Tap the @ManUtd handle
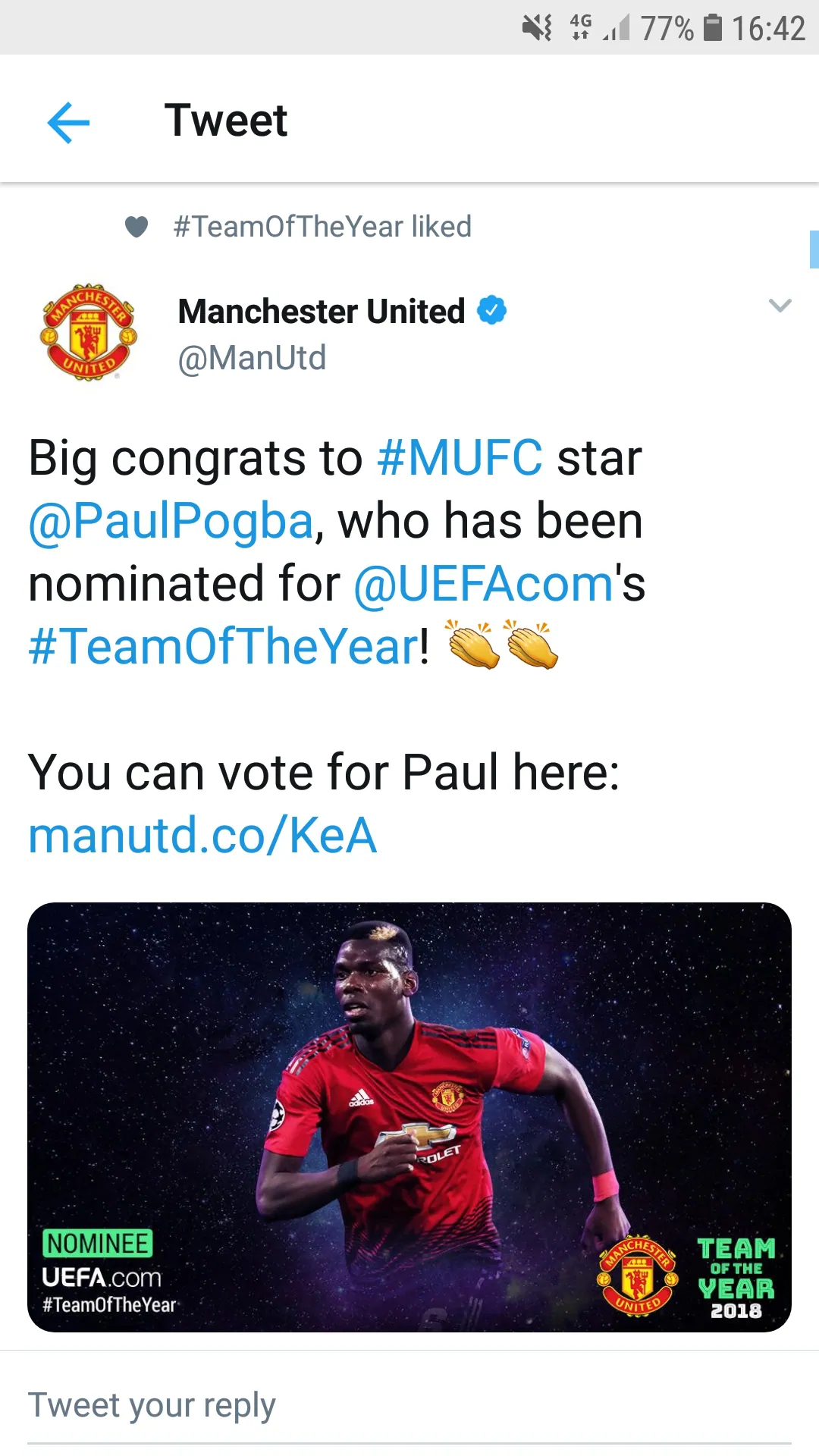Viewport: 819px width, 1456px height. pyautogui.click(x=252, y=358)
